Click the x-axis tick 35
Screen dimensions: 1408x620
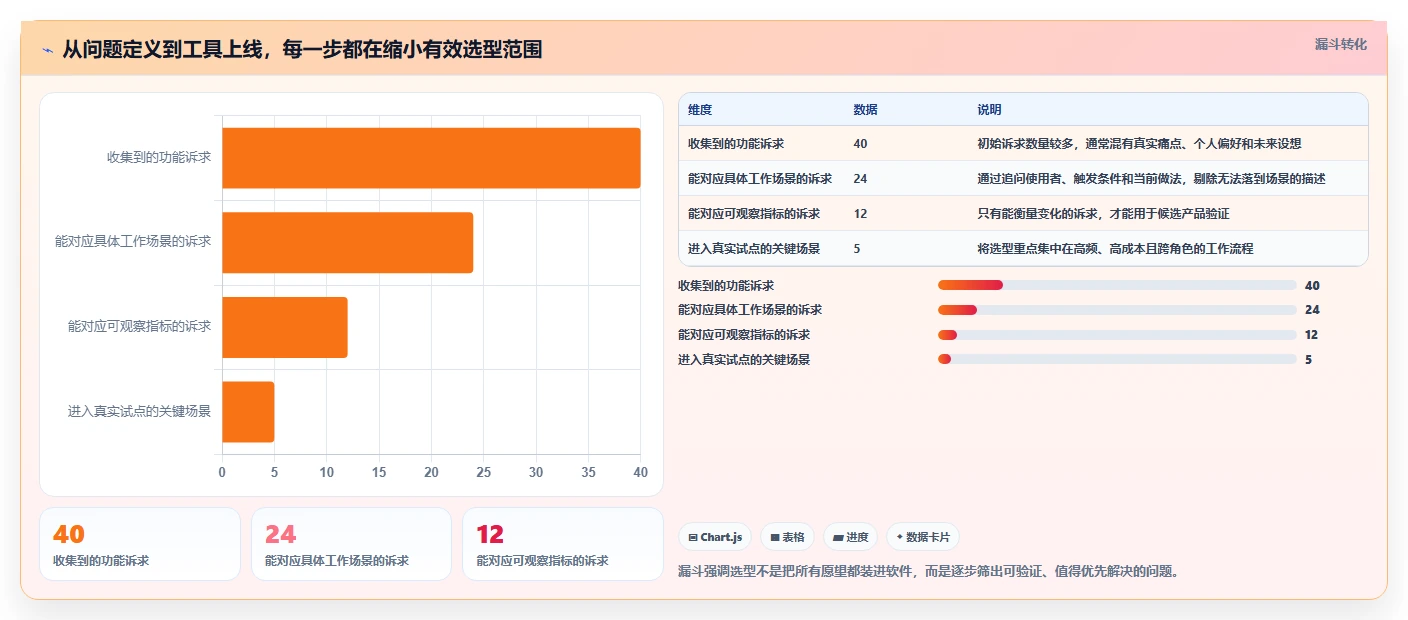point(588,472)
